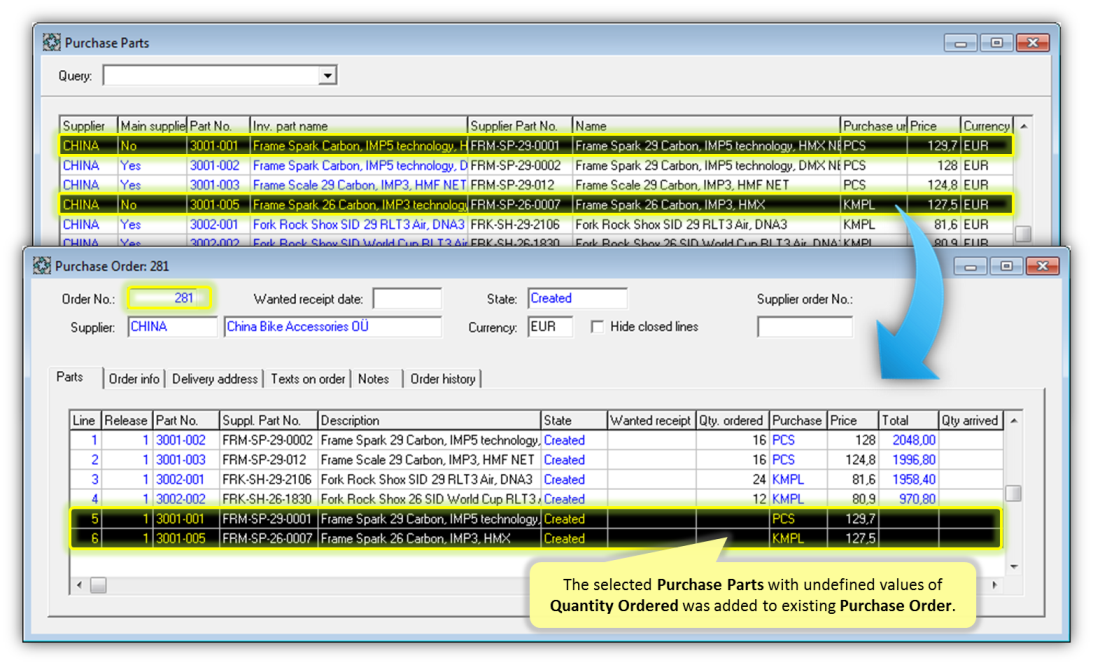Switch to the Order info tab

click(134, 378)
